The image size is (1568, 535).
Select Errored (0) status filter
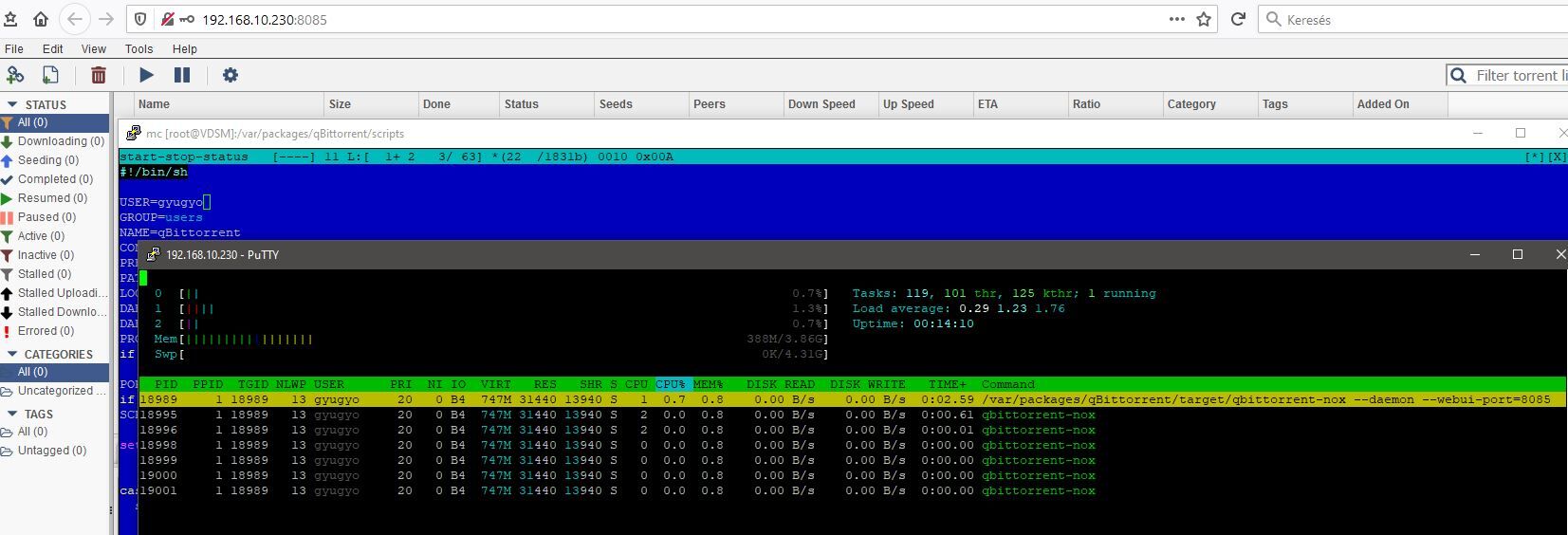pos(54,331)
